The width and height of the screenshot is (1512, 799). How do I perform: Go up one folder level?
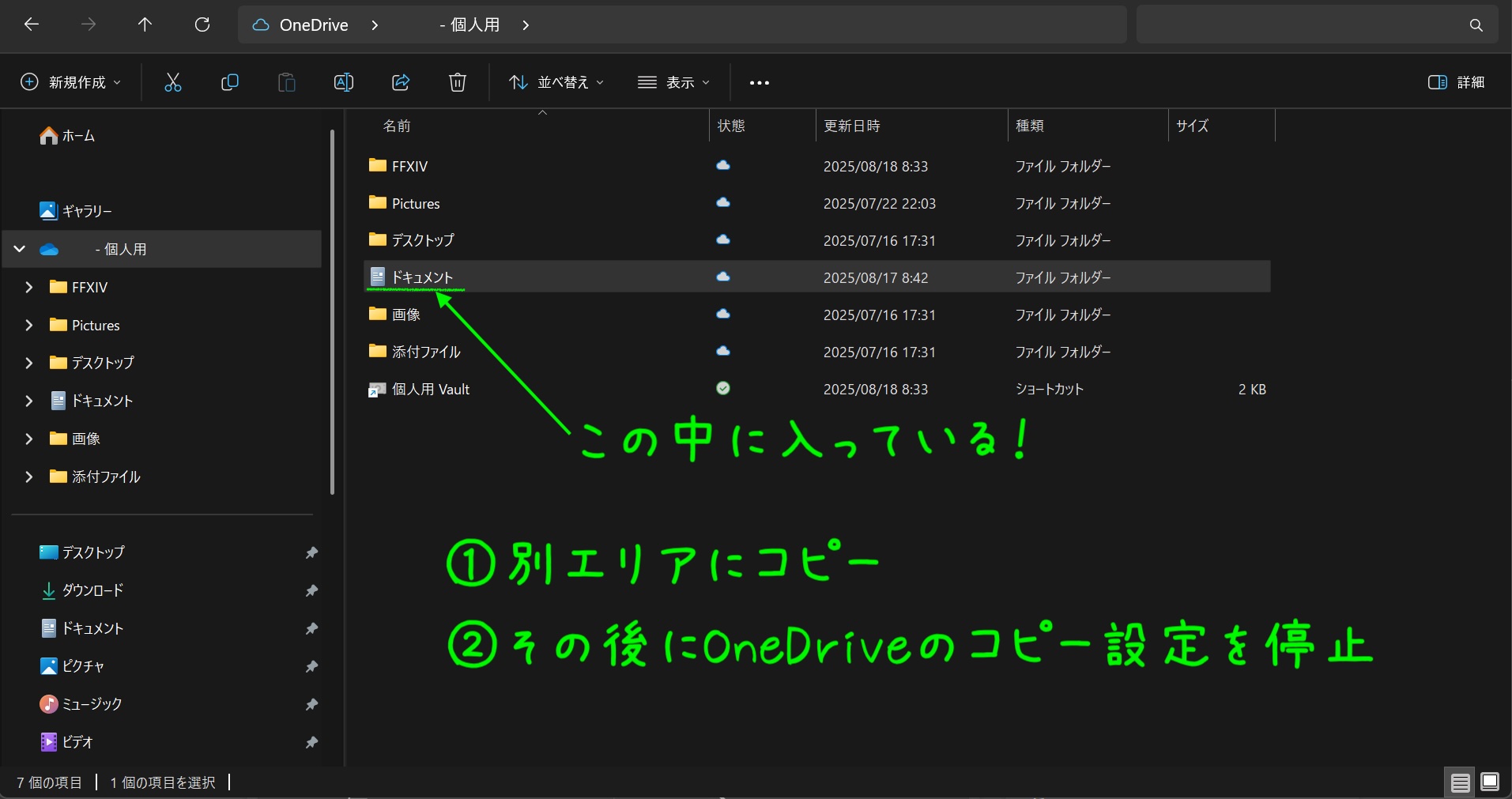click(x=145, y=24)
